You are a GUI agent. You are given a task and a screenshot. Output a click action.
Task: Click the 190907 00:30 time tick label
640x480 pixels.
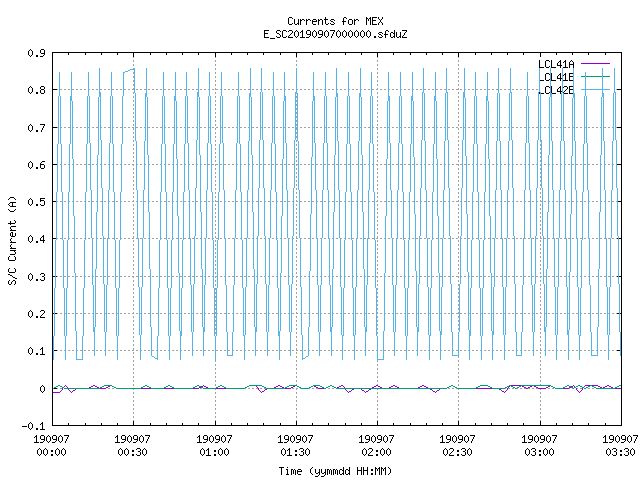click(132, 446)
